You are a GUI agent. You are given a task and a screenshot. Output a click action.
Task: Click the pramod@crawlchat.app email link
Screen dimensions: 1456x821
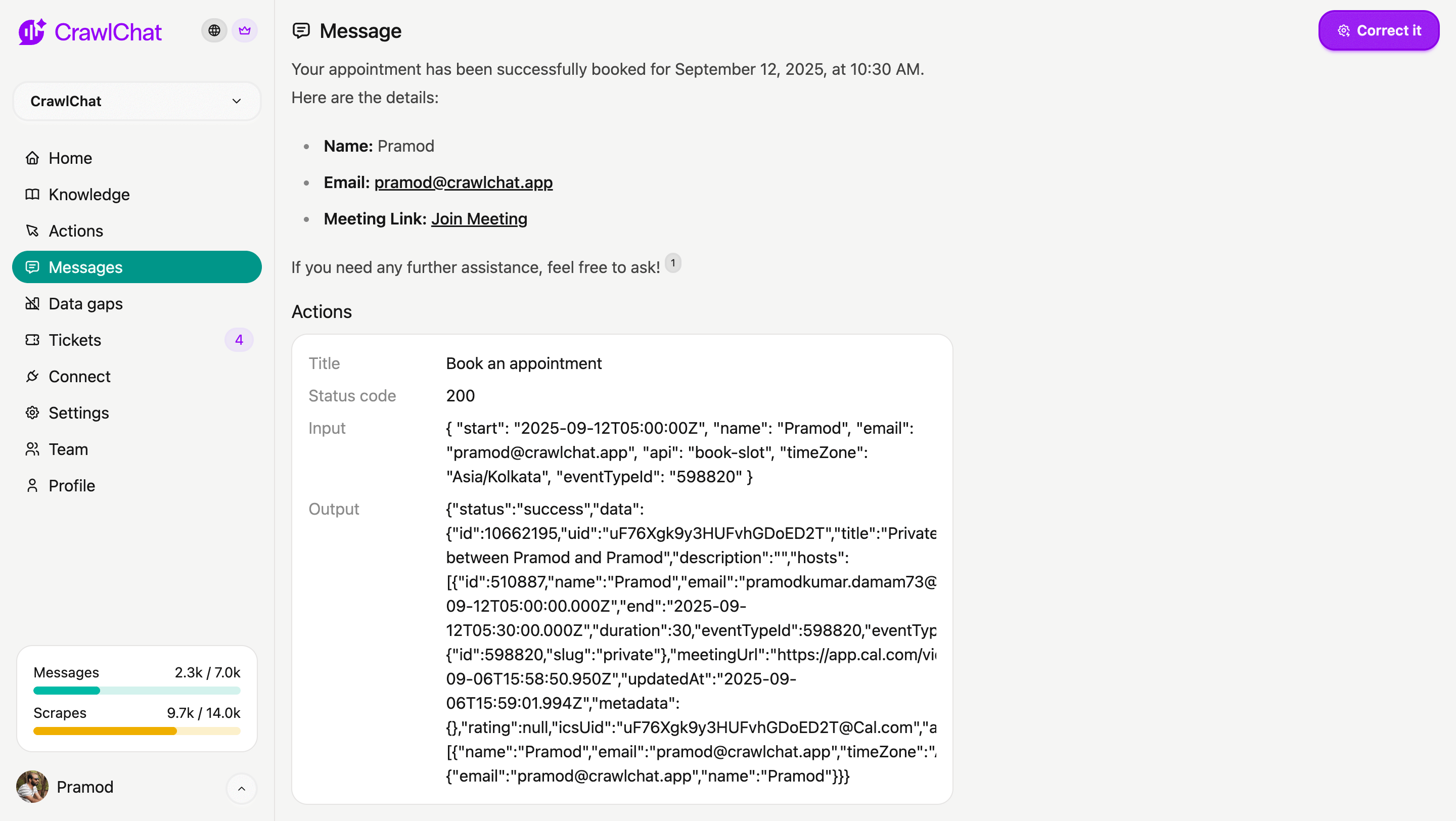[x=463, y=183]
